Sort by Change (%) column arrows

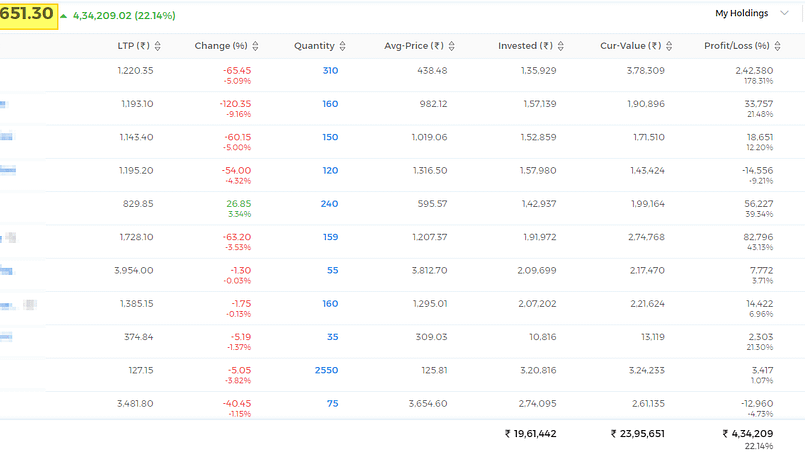[255, 46]
